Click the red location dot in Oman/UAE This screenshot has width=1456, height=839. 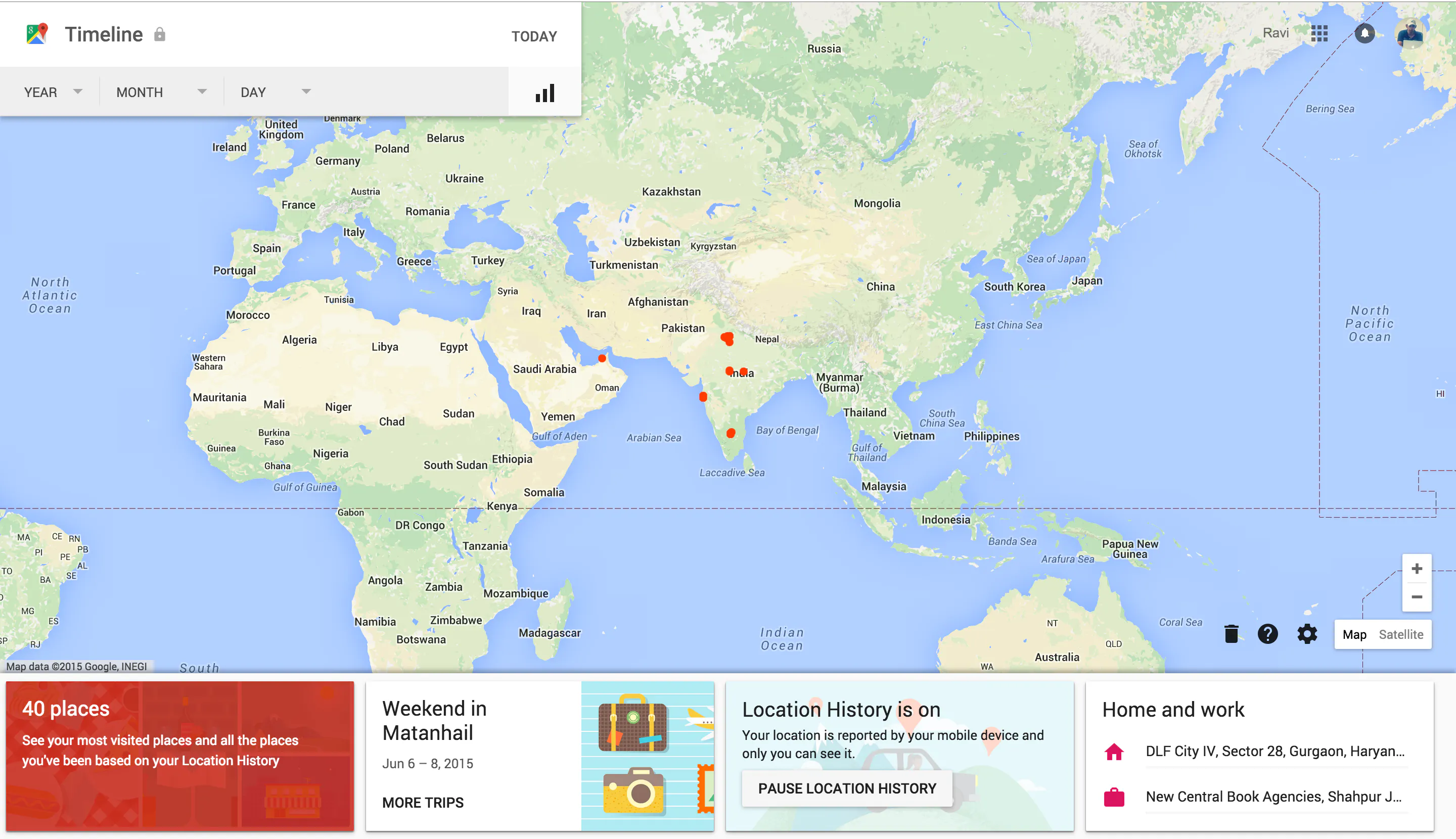(x=602, y=358)
